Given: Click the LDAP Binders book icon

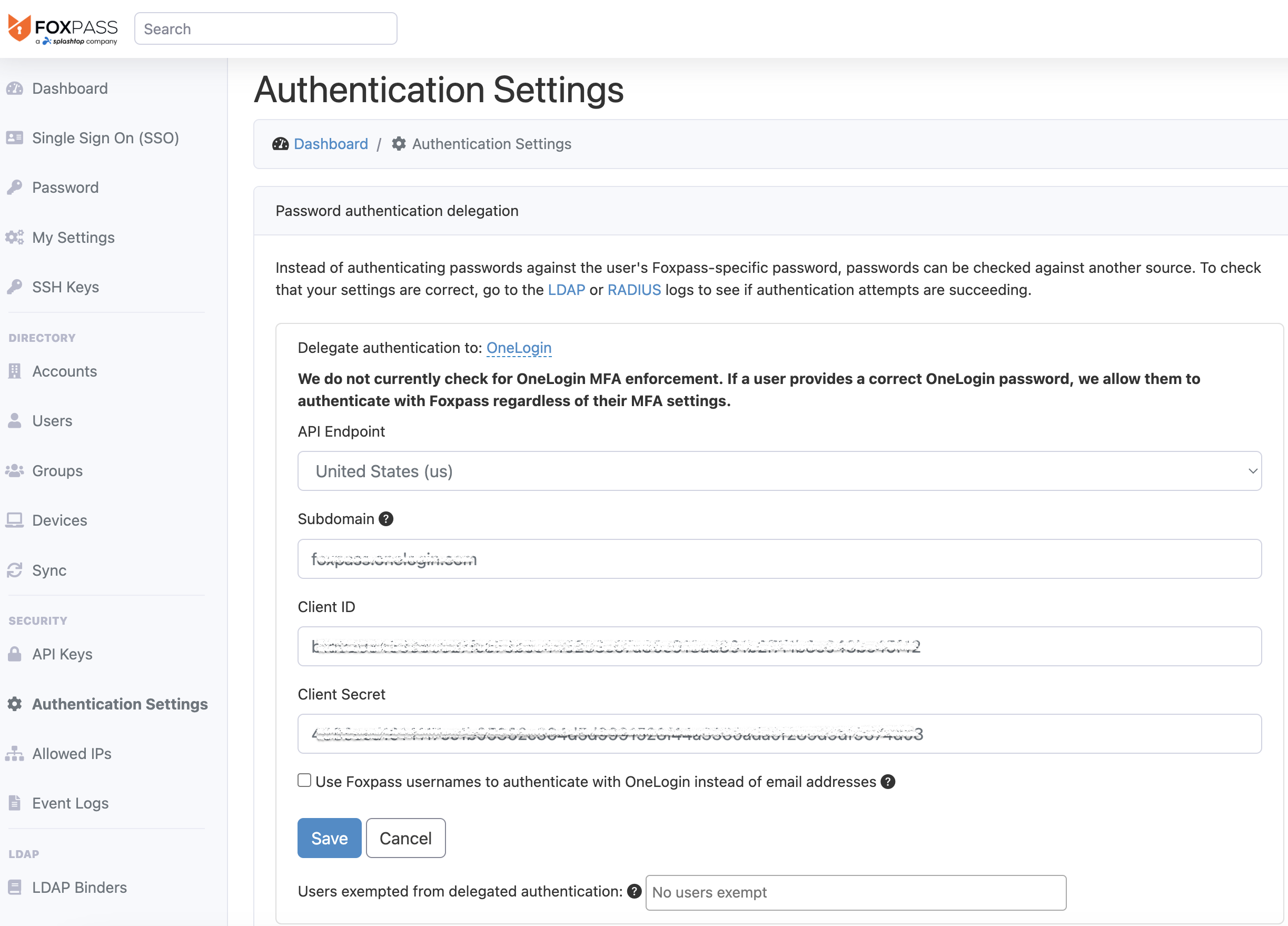Looking at the screenshot, I should tap(15, 888).
